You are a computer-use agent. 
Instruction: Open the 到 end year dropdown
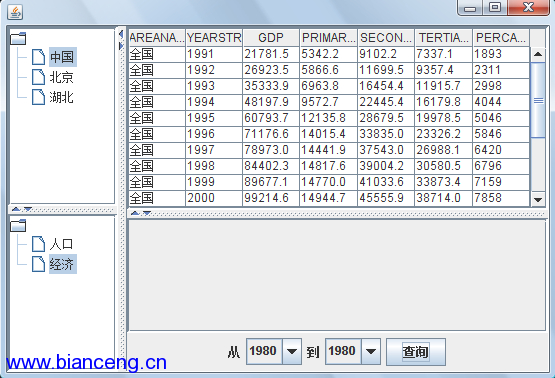click(x=371, y=351)
